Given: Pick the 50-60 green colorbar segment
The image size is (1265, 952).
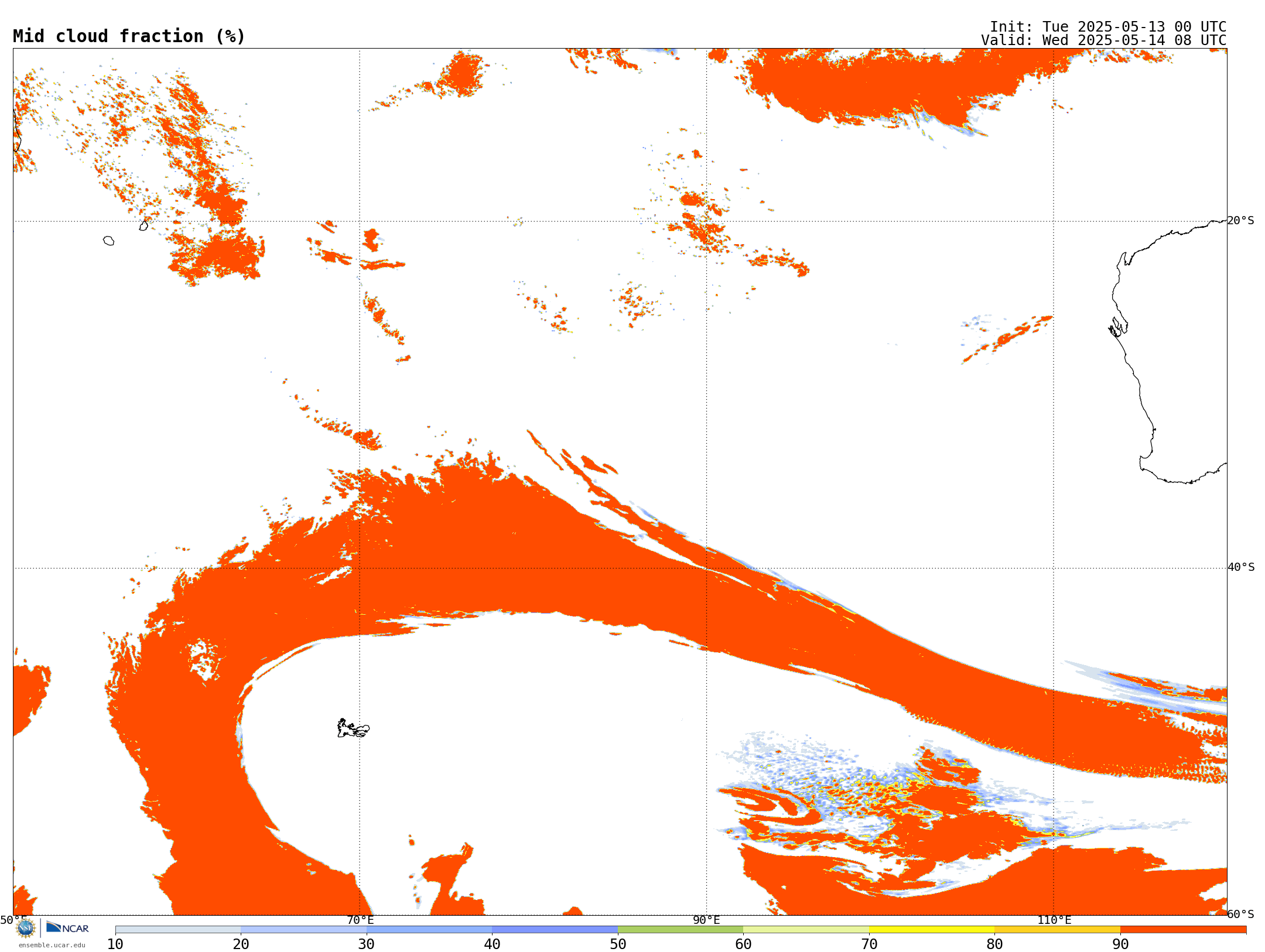Looking at the screenshot, I should 681,930.
